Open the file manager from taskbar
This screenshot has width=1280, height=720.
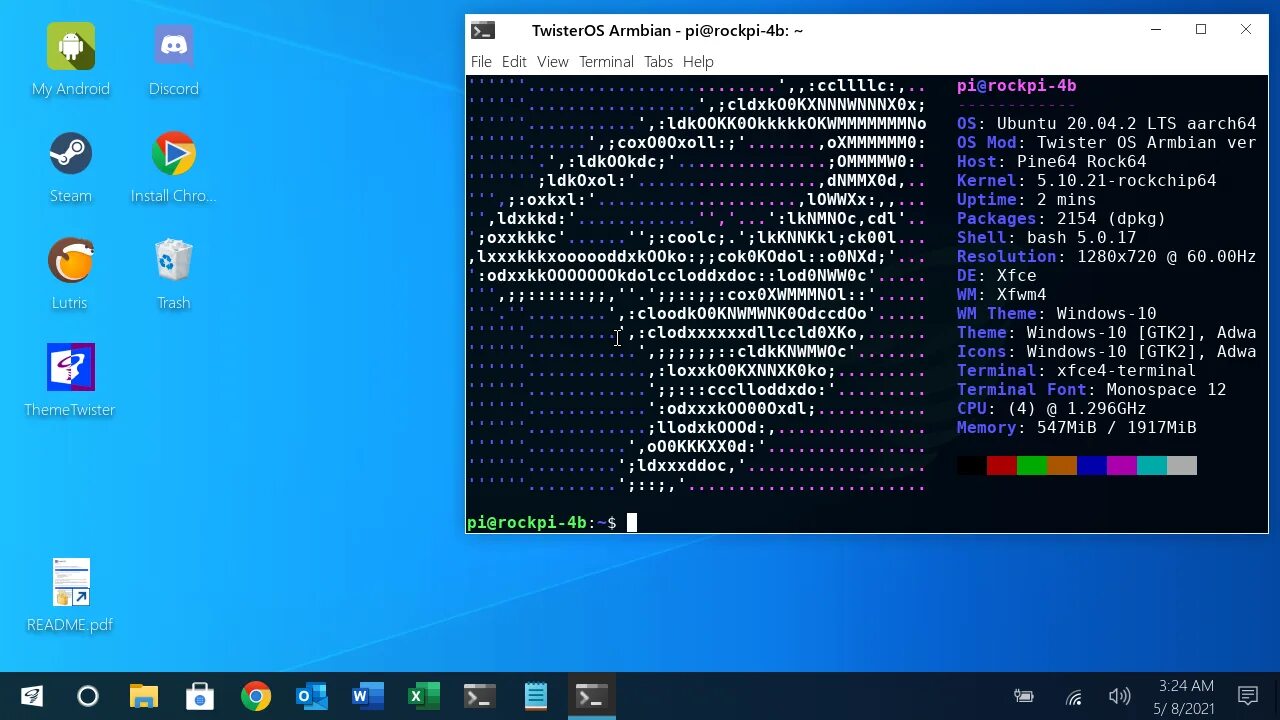point(144,696)
